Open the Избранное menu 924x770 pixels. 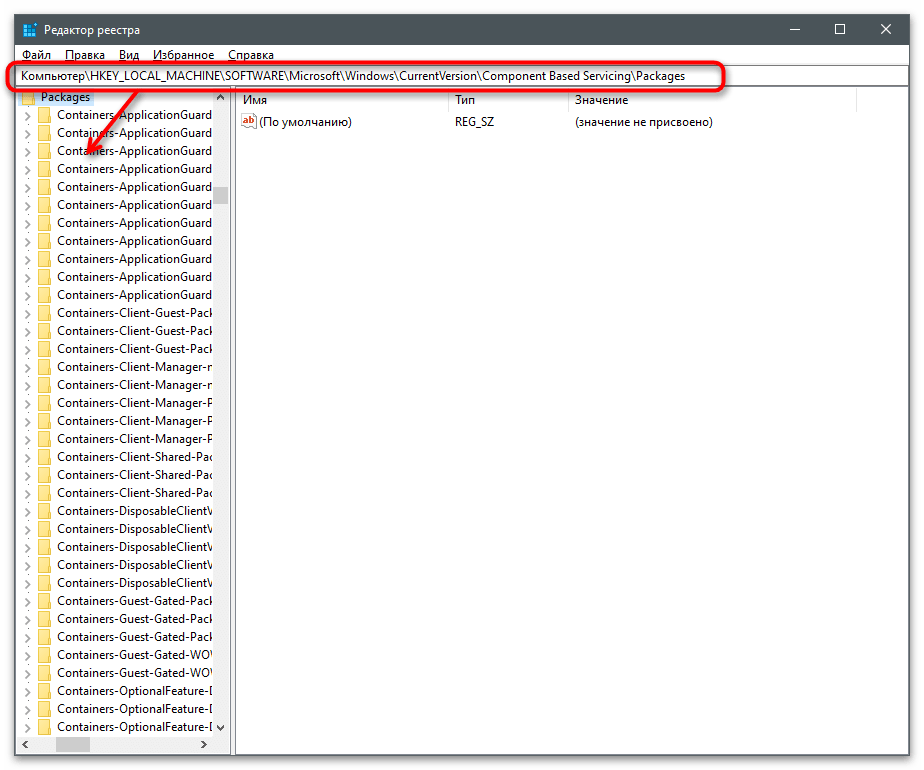tap(183, 55)
